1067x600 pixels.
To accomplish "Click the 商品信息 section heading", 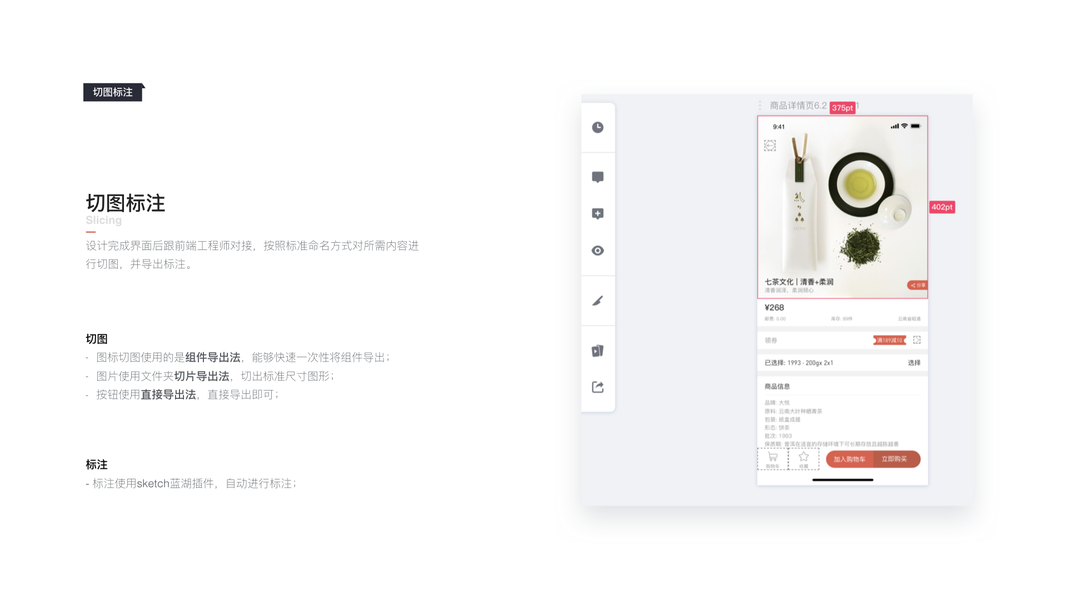I will [777, 386].
